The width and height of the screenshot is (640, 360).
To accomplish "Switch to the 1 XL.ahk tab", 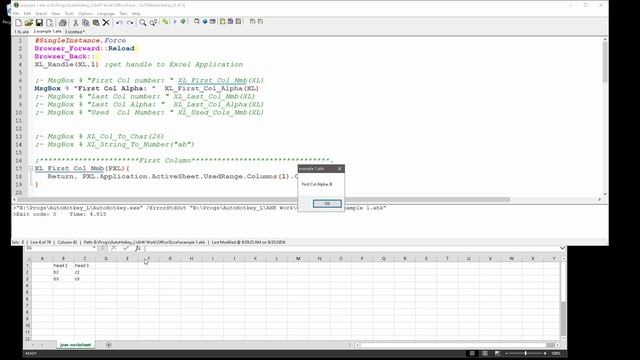I will click(x=22, y=31).
